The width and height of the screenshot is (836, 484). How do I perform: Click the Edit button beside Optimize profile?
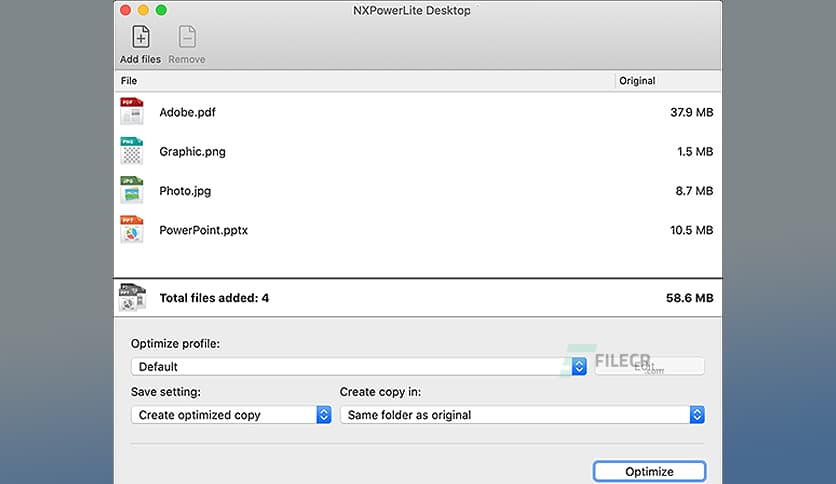649,366
